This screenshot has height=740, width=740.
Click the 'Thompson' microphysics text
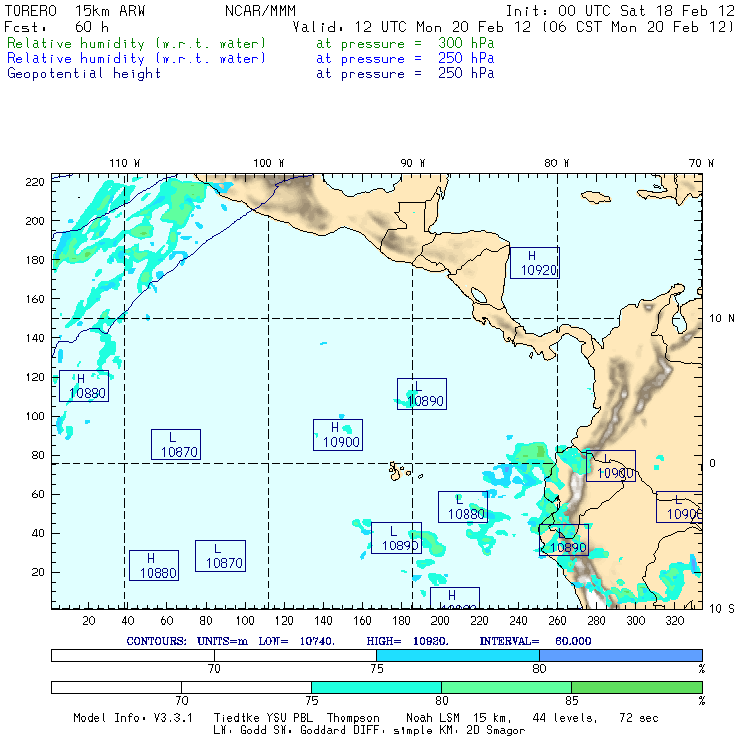(x=353, y=718)
